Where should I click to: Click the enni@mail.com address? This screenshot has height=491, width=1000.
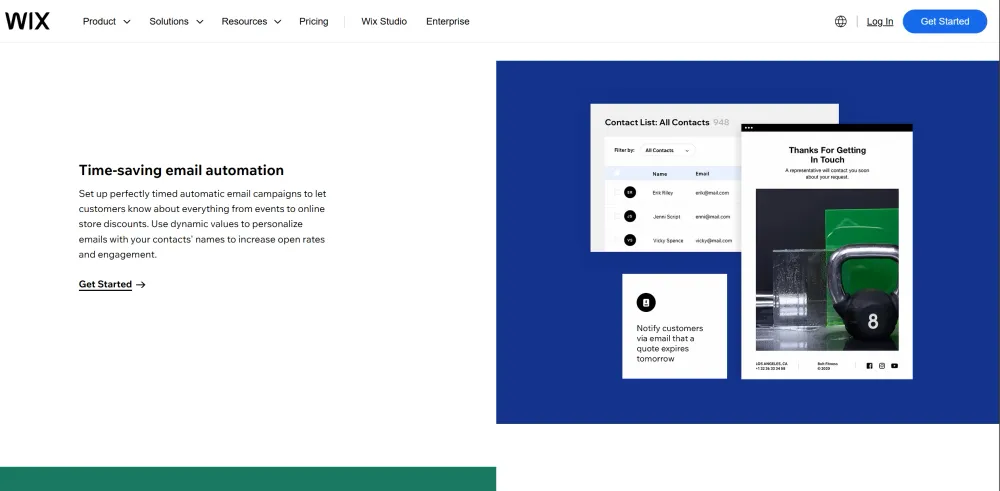[x=712, y=217]
